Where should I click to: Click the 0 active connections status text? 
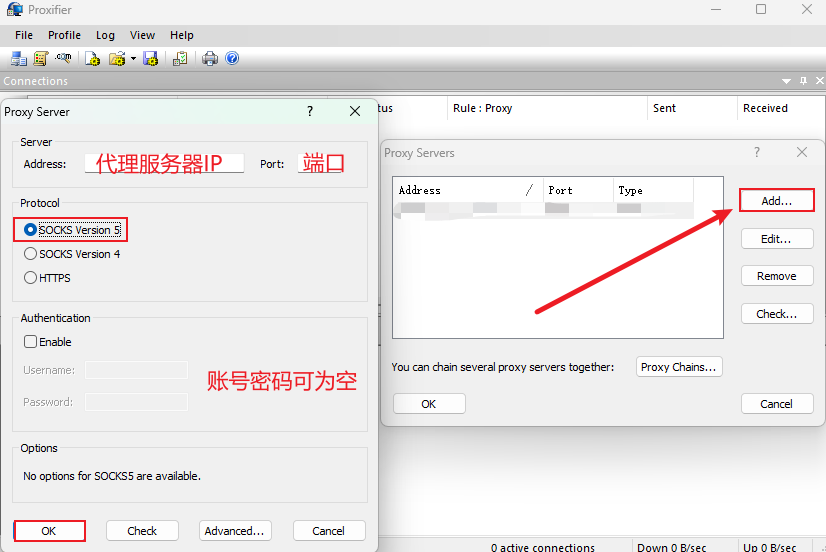543,547
